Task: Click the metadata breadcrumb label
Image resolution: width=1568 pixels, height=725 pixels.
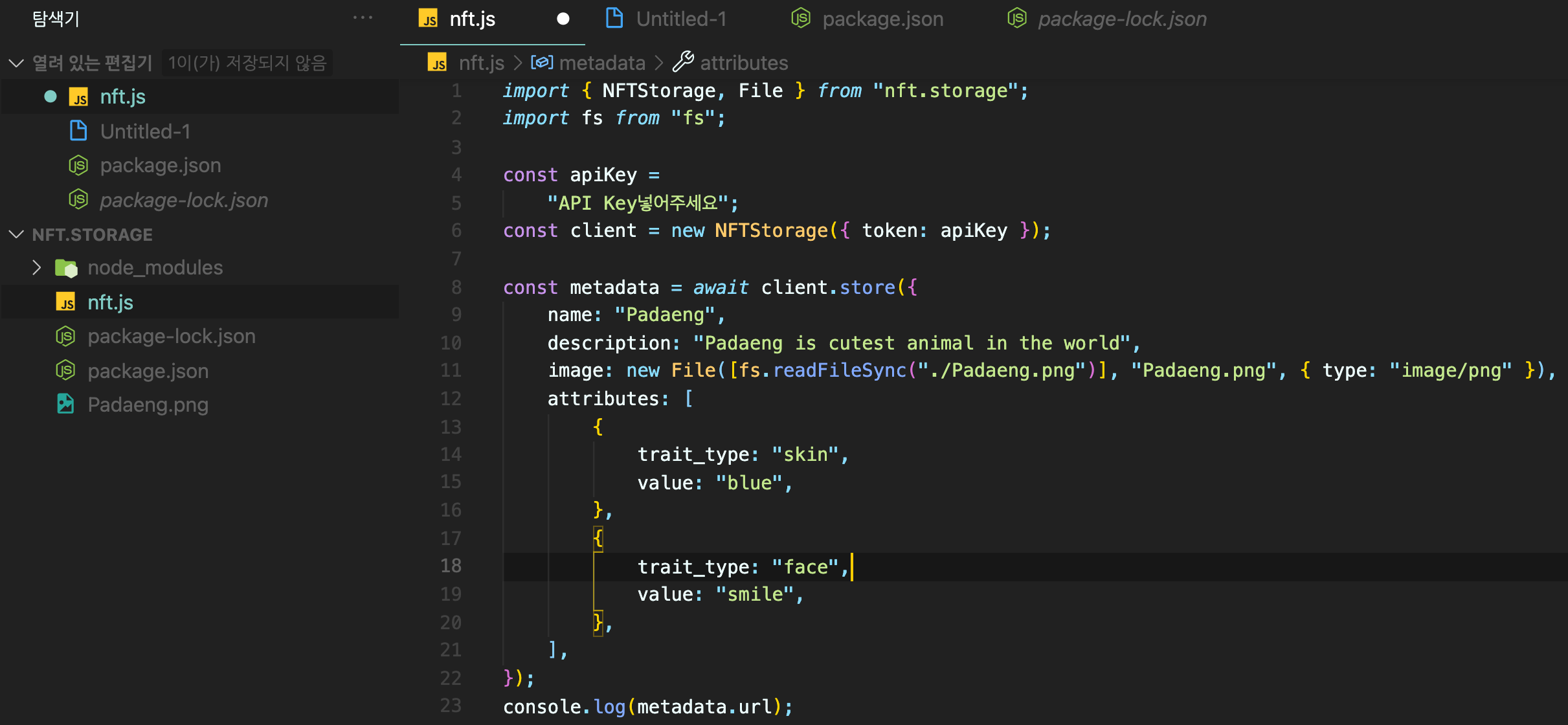Action: click(601, 63)
